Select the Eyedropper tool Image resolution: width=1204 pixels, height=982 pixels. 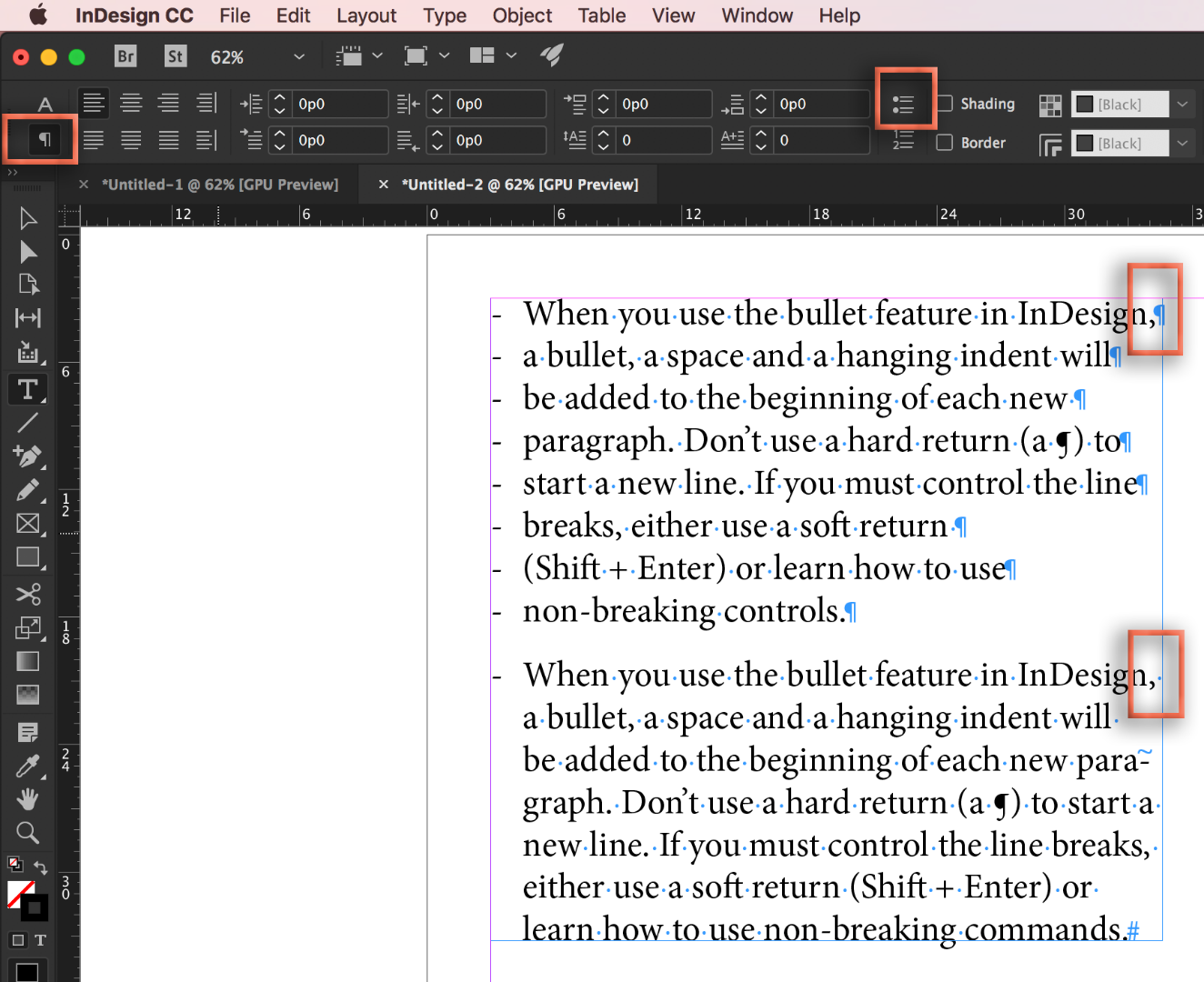coord(28,766)
